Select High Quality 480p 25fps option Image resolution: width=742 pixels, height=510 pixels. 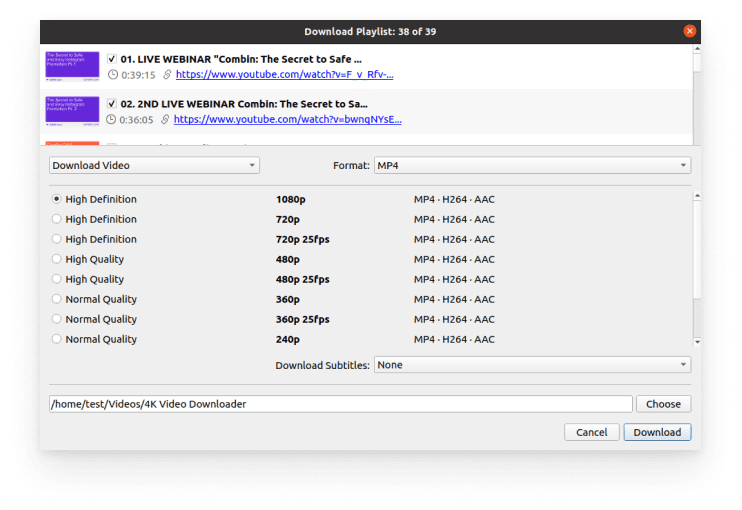[56, 279]
